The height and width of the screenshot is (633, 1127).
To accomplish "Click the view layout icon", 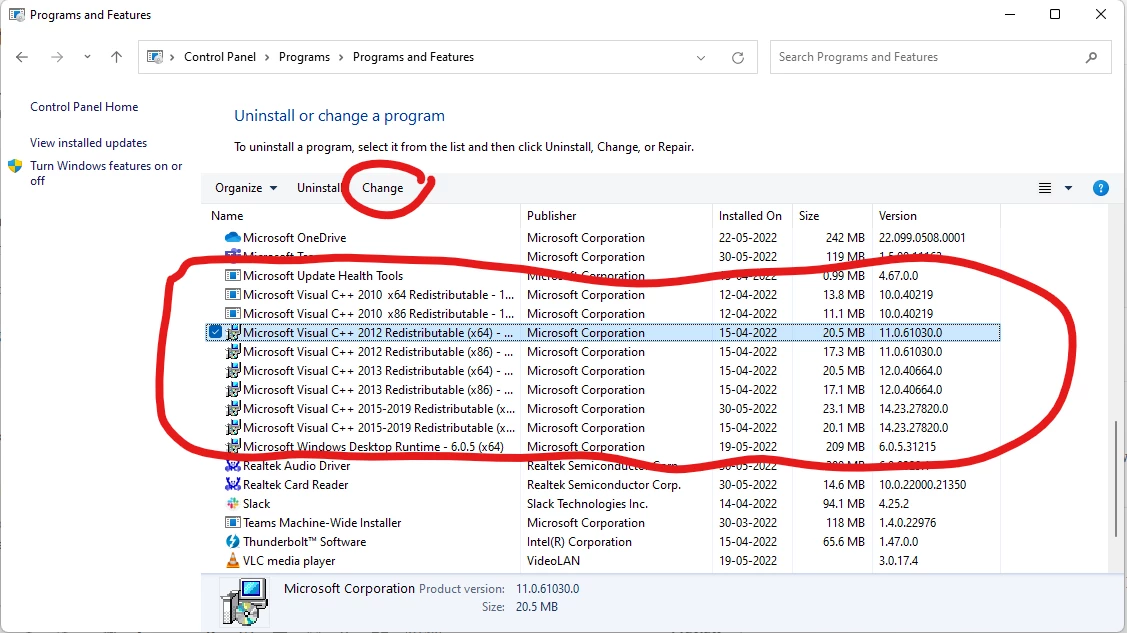I will pos(1044,188).
